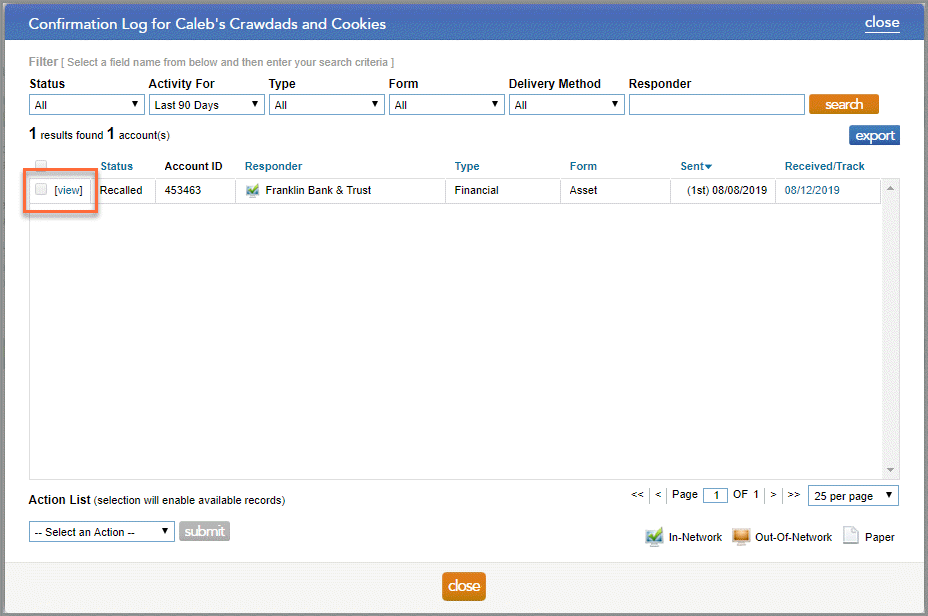Click the blue export button

point(874,136)
